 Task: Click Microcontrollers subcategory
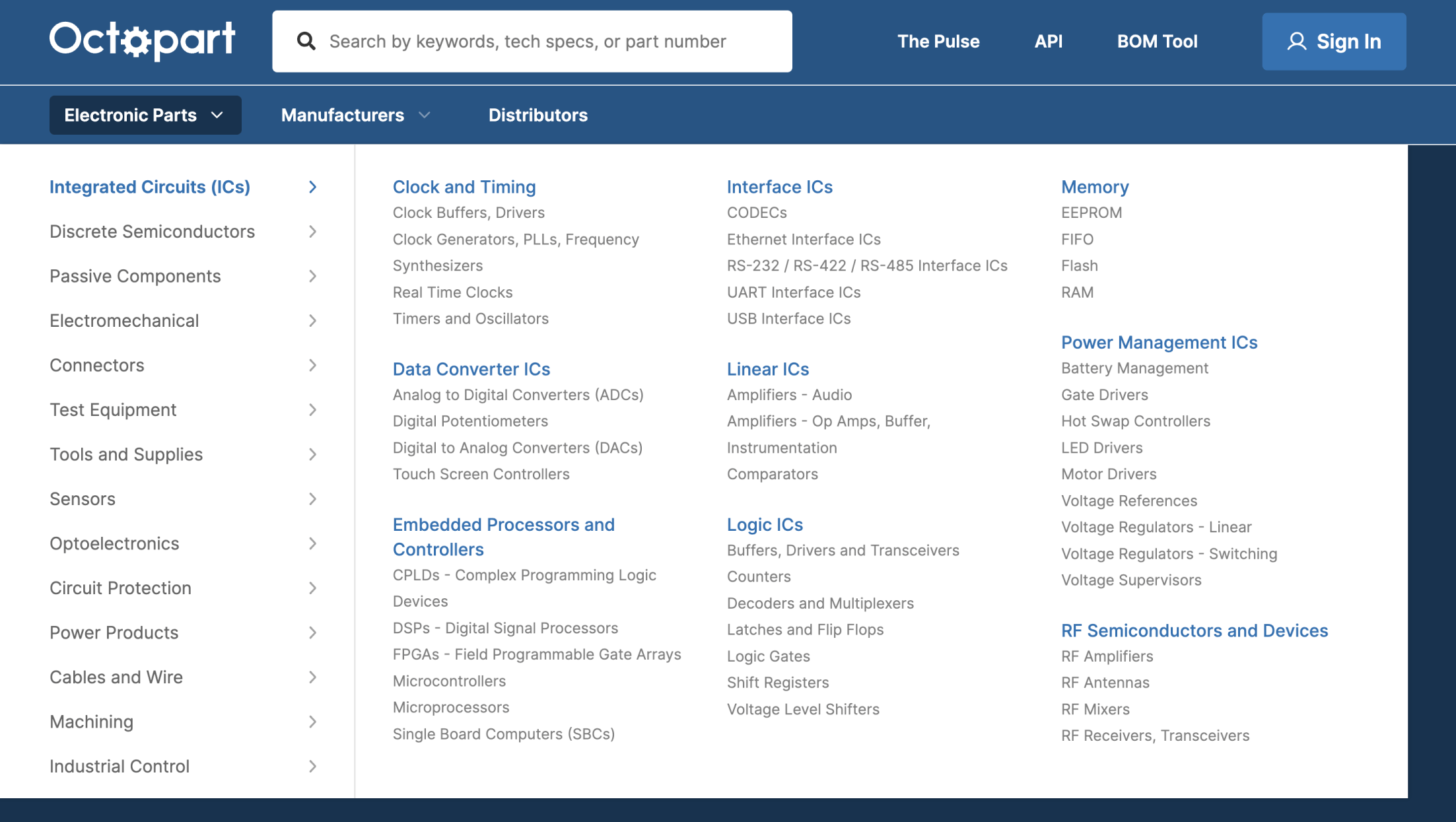[449, 681]
